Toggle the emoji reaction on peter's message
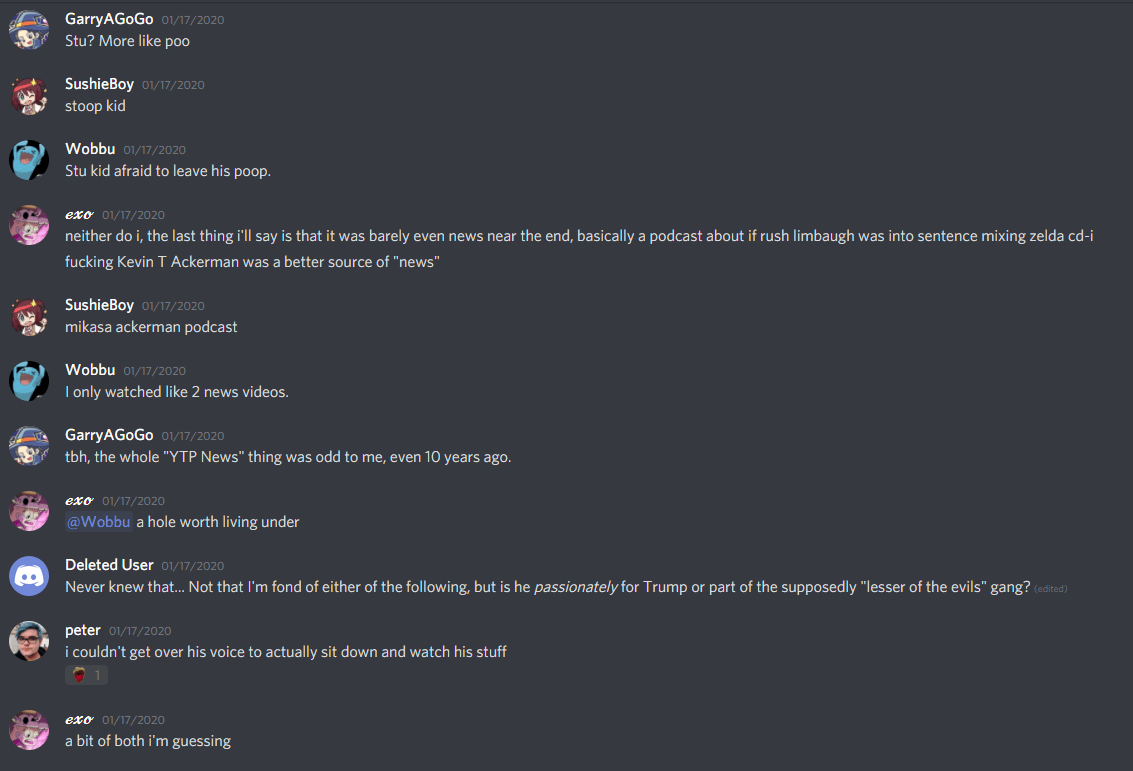 point(86,675)
